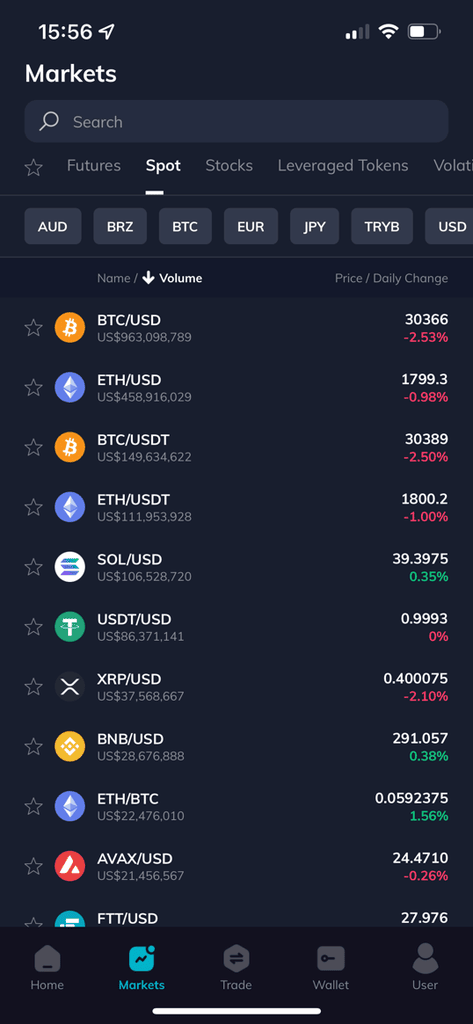
Task: Tap the Solana logo for SOL/USD
Action: pyautogui.click(x=70, y=567)
